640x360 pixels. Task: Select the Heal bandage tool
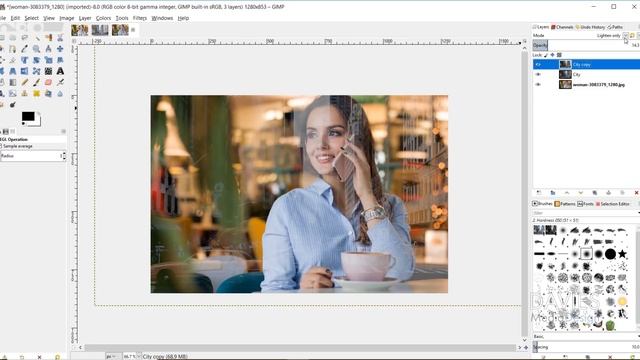pyautogui.click(x=36, y=93)
